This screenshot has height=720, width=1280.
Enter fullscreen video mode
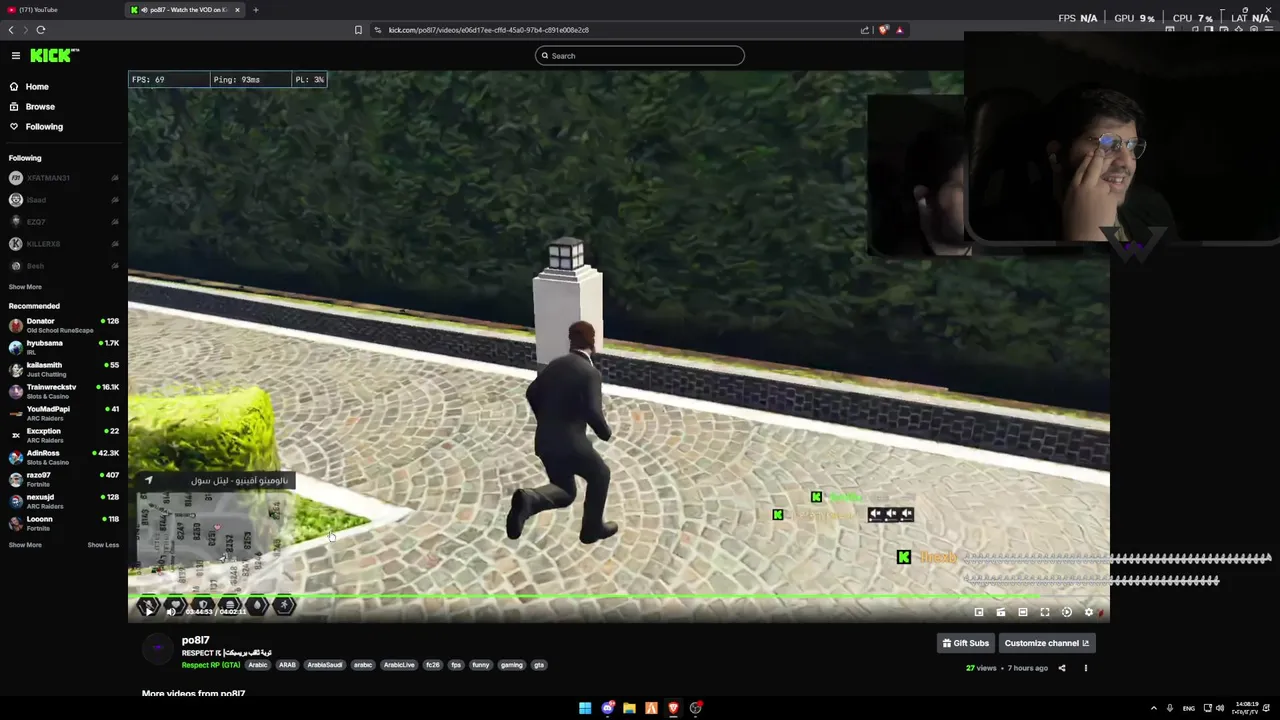click(x=1045, y=612)
